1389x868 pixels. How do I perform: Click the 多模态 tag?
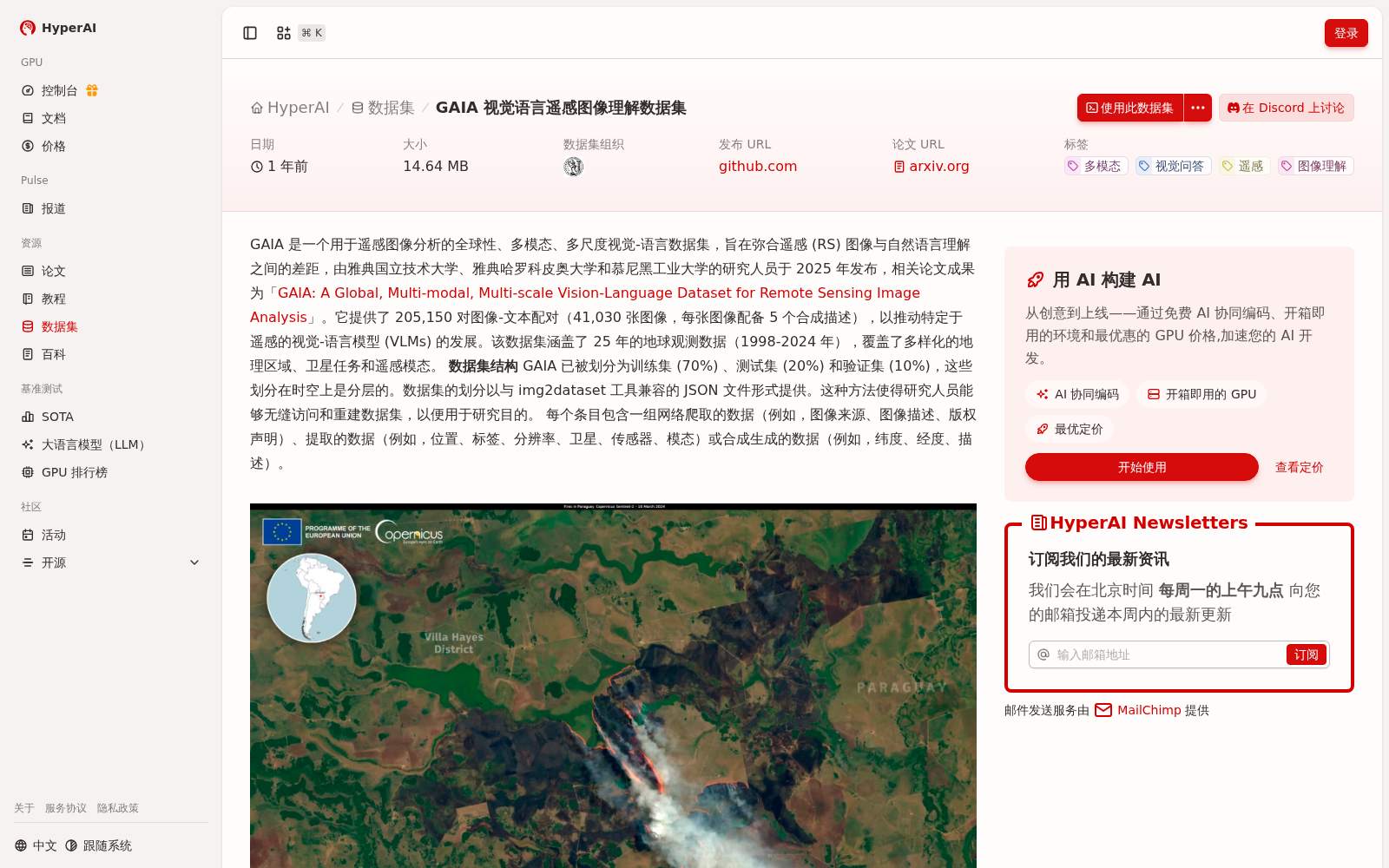click(1096, 166)
